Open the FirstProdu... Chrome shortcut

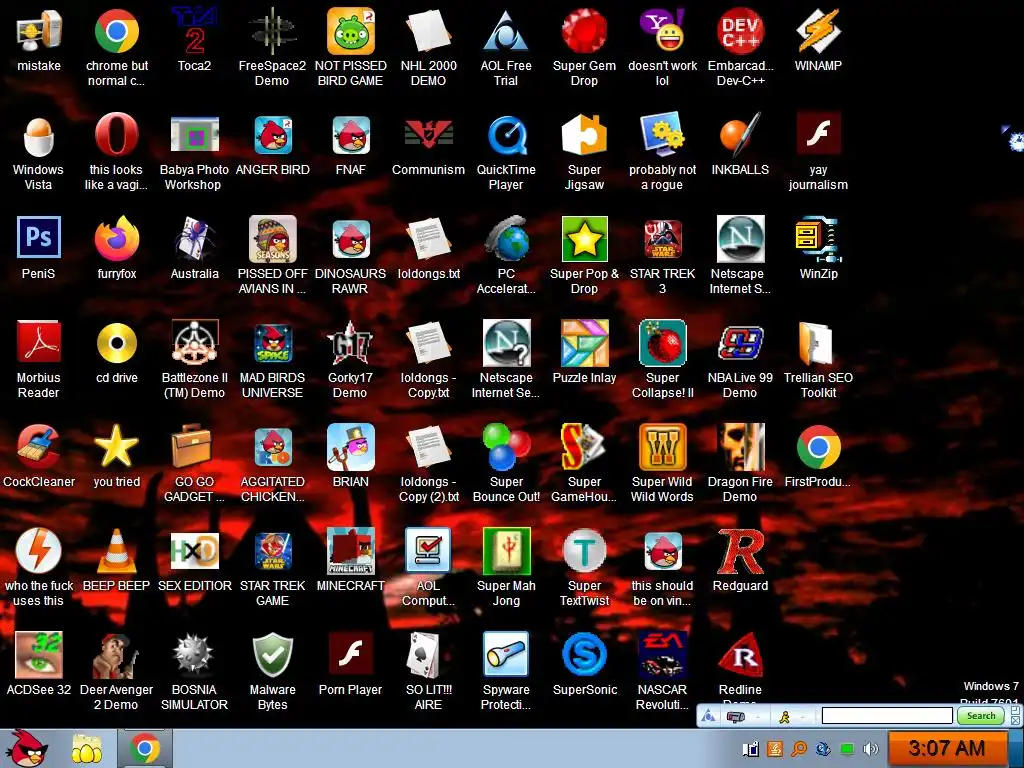click(x=818, y=447)
